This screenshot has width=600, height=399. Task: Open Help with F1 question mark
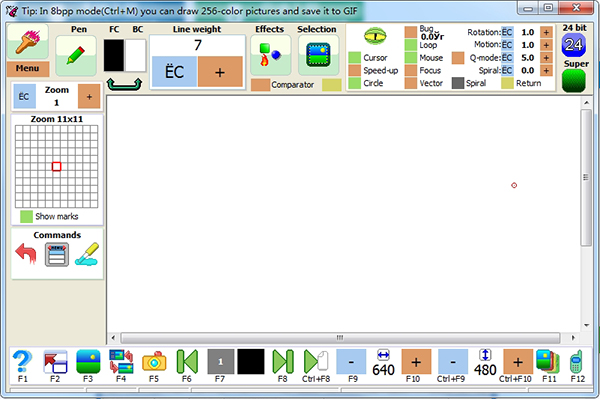pos(22,362)
